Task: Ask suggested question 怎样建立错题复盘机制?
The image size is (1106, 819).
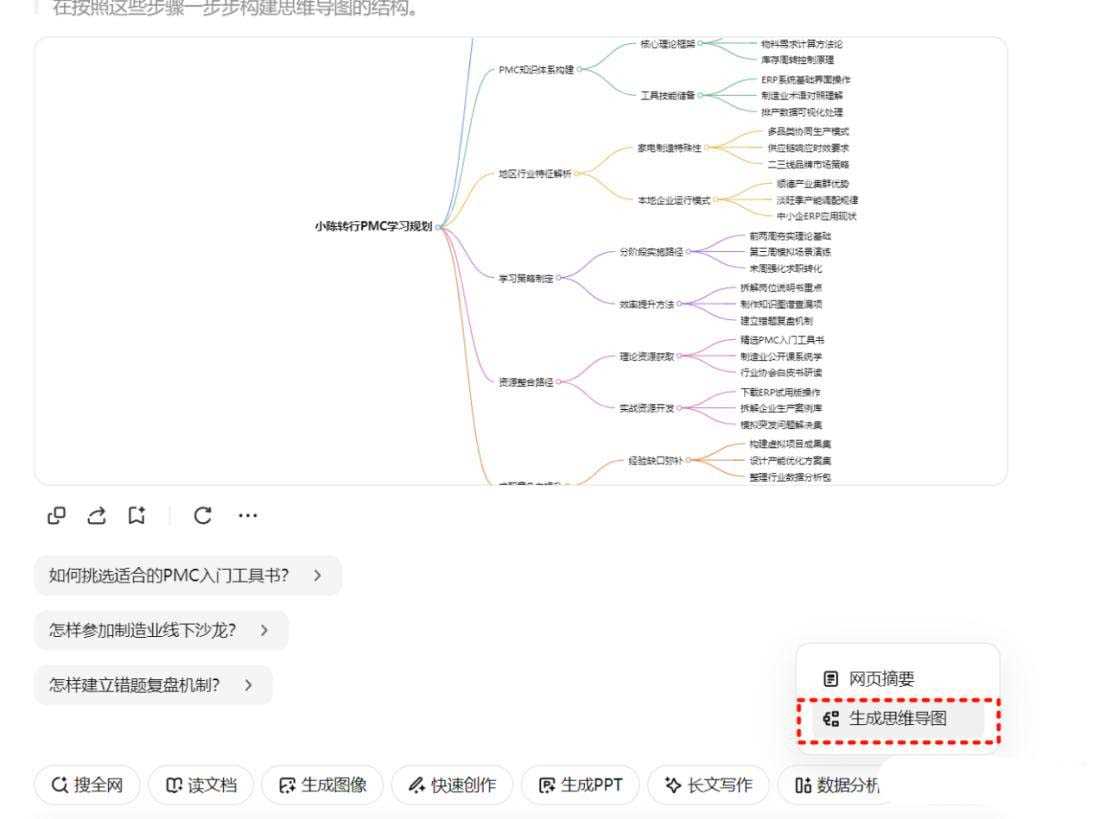Action: (153, 685)
